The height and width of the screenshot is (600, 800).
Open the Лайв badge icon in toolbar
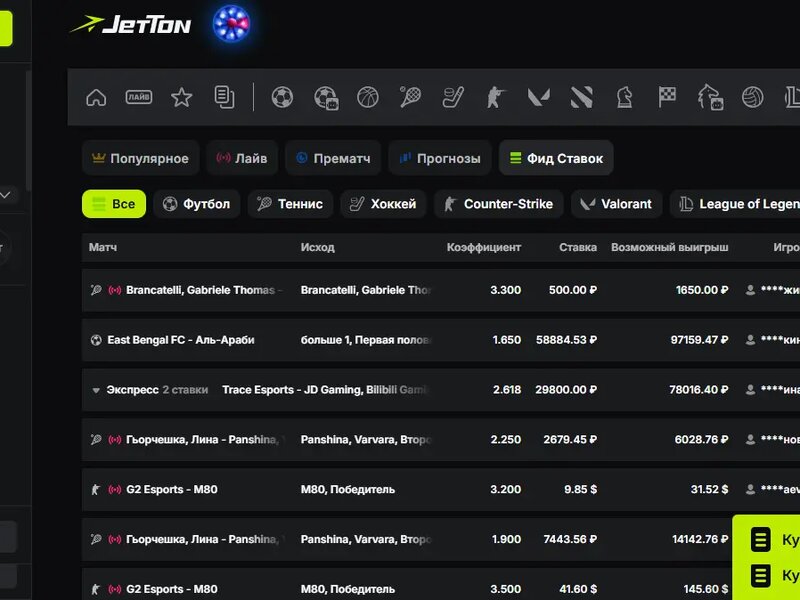(139, 96)
